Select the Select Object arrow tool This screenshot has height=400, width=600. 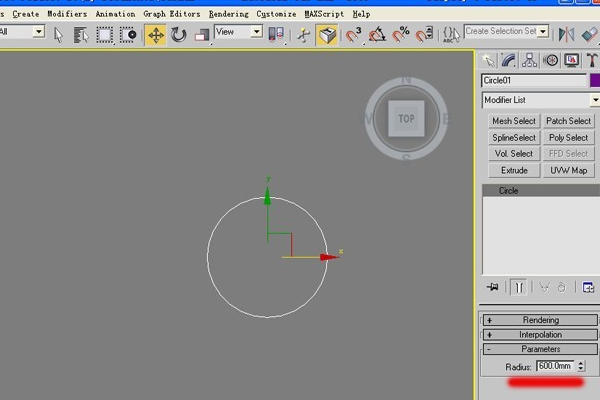point(59,35)
